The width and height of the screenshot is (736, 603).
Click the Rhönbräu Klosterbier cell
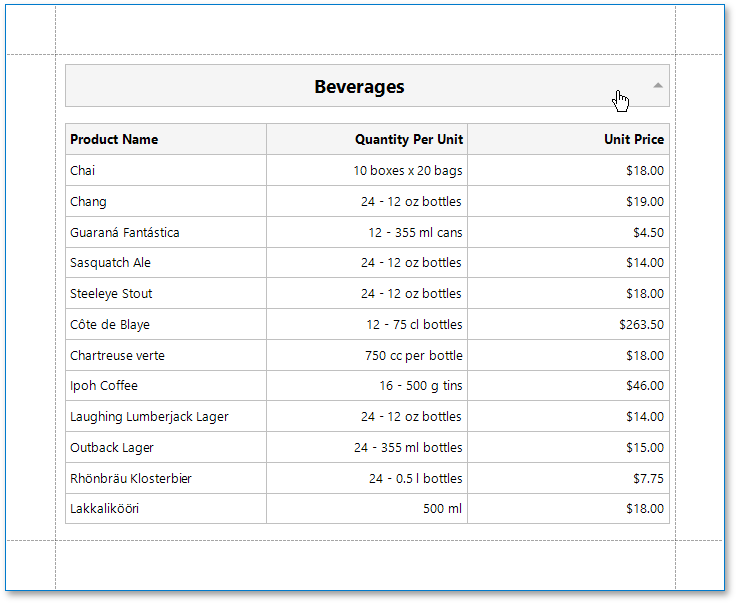click(131, 479)
